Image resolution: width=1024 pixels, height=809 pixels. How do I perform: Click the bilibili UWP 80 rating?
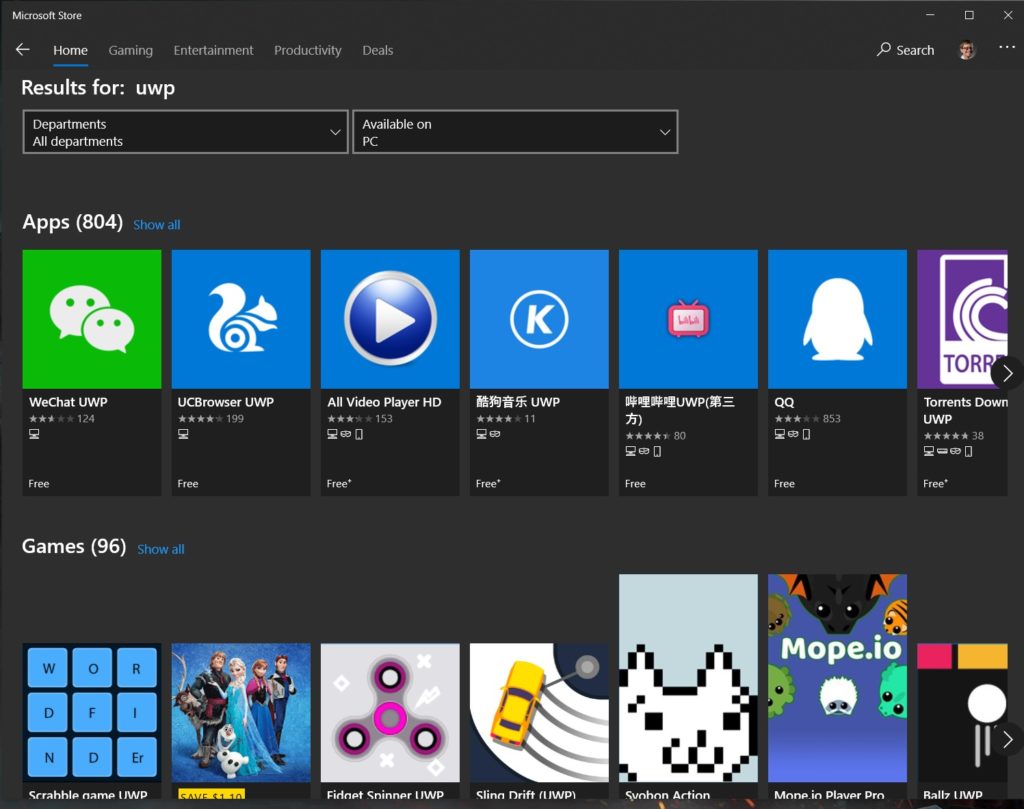point(656,436)
